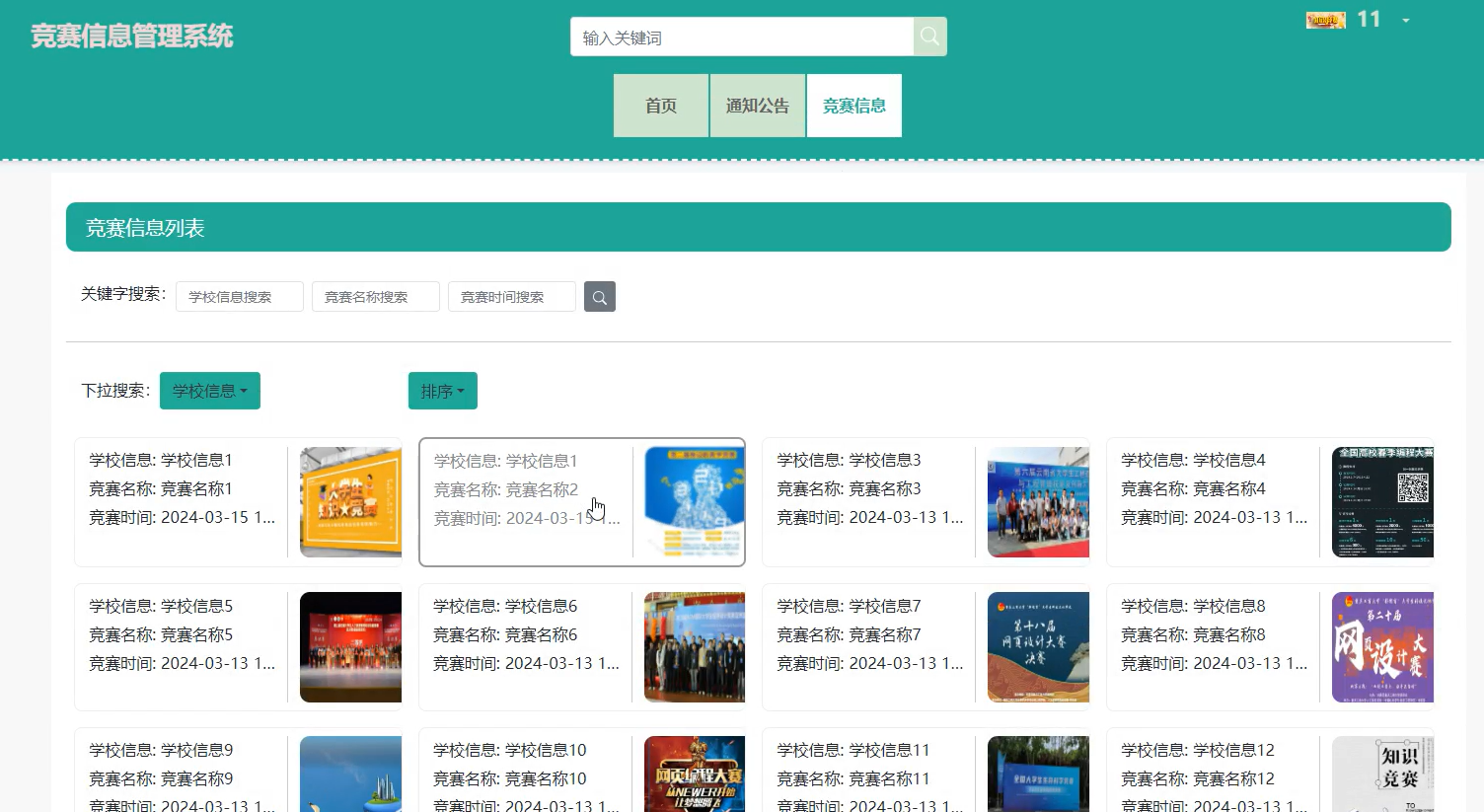1484x812 pixels.
Task: Open thumbnail image of 竞赛名称5 card
Action: tap(350, 647)
